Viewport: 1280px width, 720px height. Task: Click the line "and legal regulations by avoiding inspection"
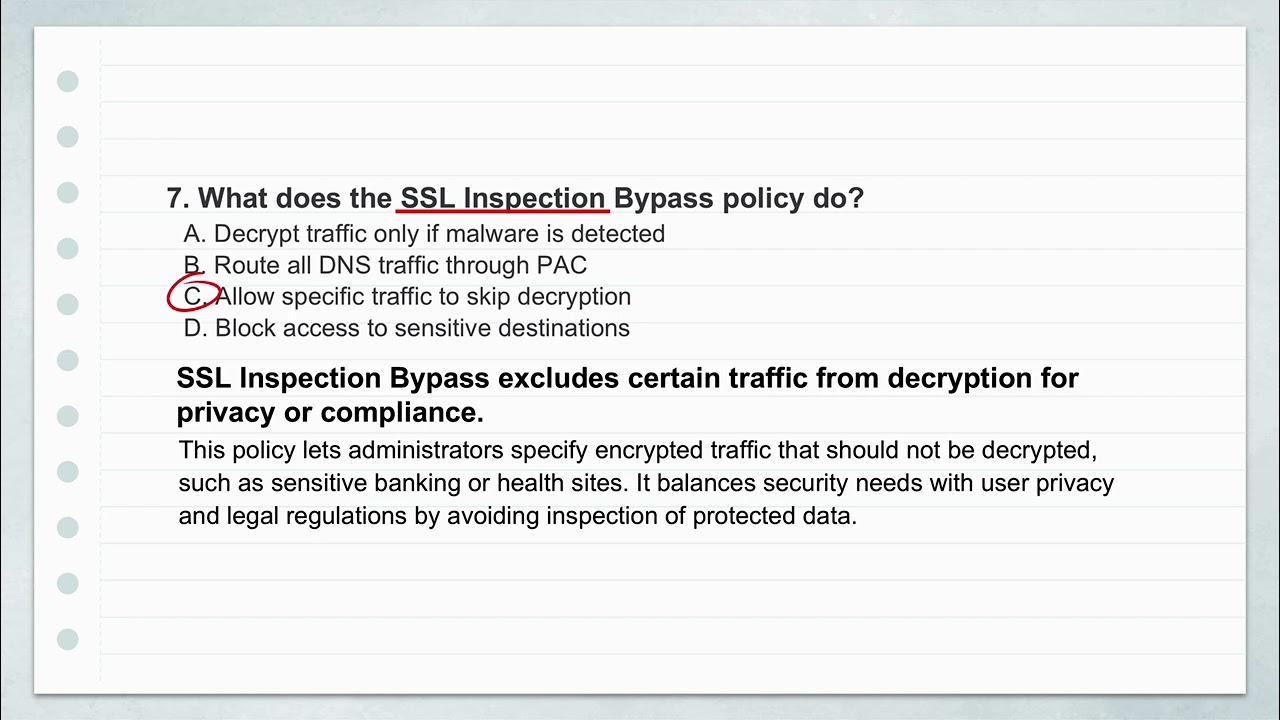click(518, 516)
